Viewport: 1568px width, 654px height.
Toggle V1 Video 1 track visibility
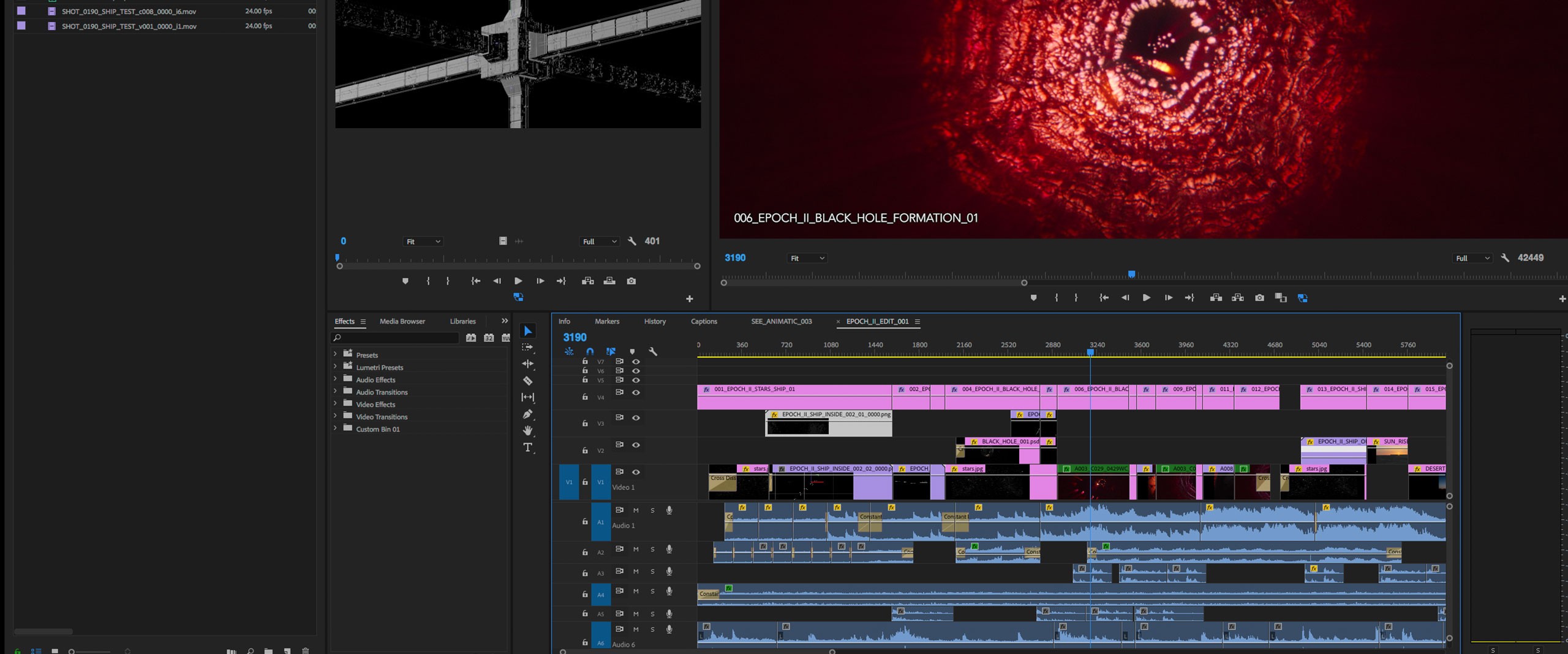(x=636, y=472)
